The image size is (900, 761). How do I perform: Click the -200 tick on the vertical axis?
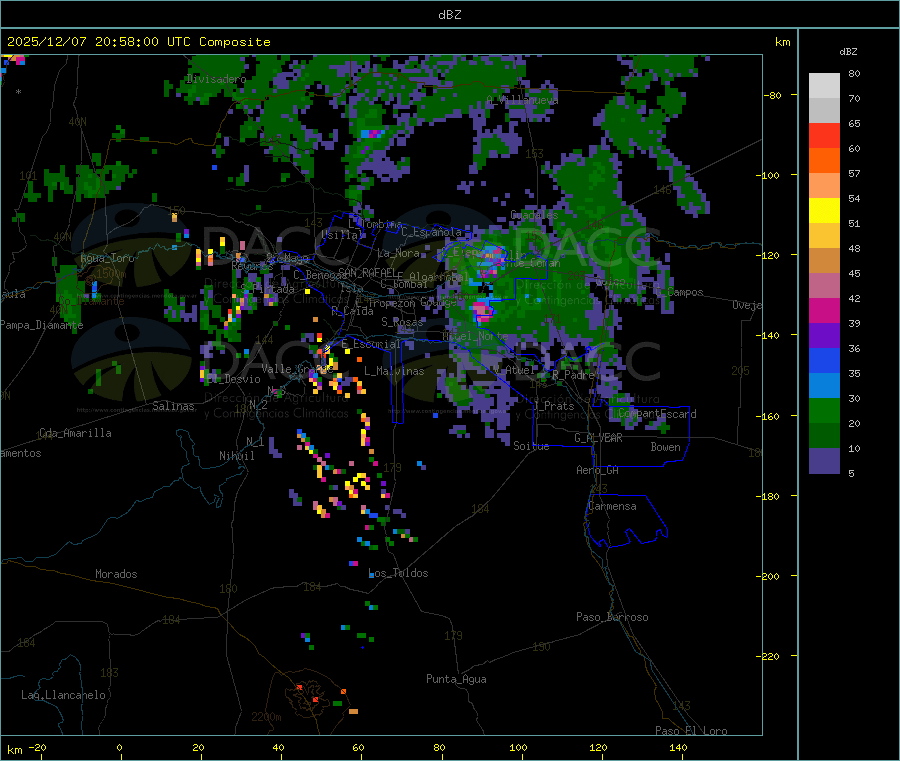768,576
